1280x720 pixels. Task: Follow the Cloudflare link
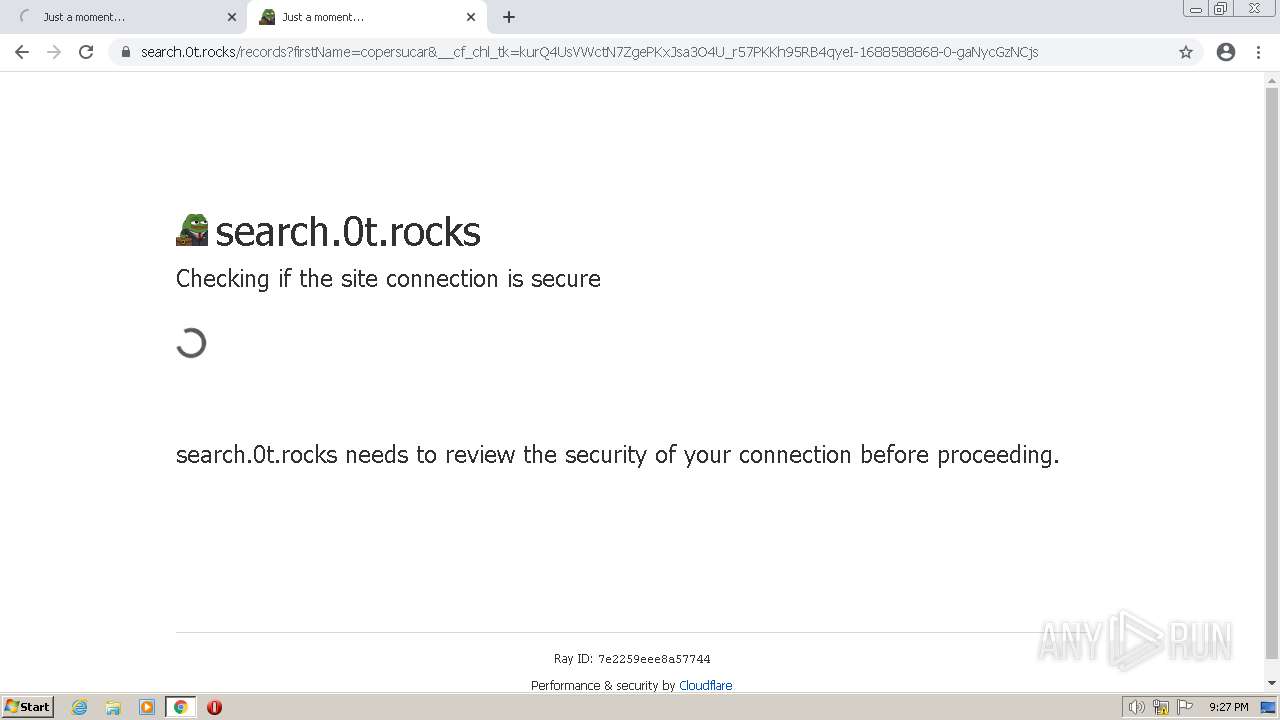[x=705, y=685]
